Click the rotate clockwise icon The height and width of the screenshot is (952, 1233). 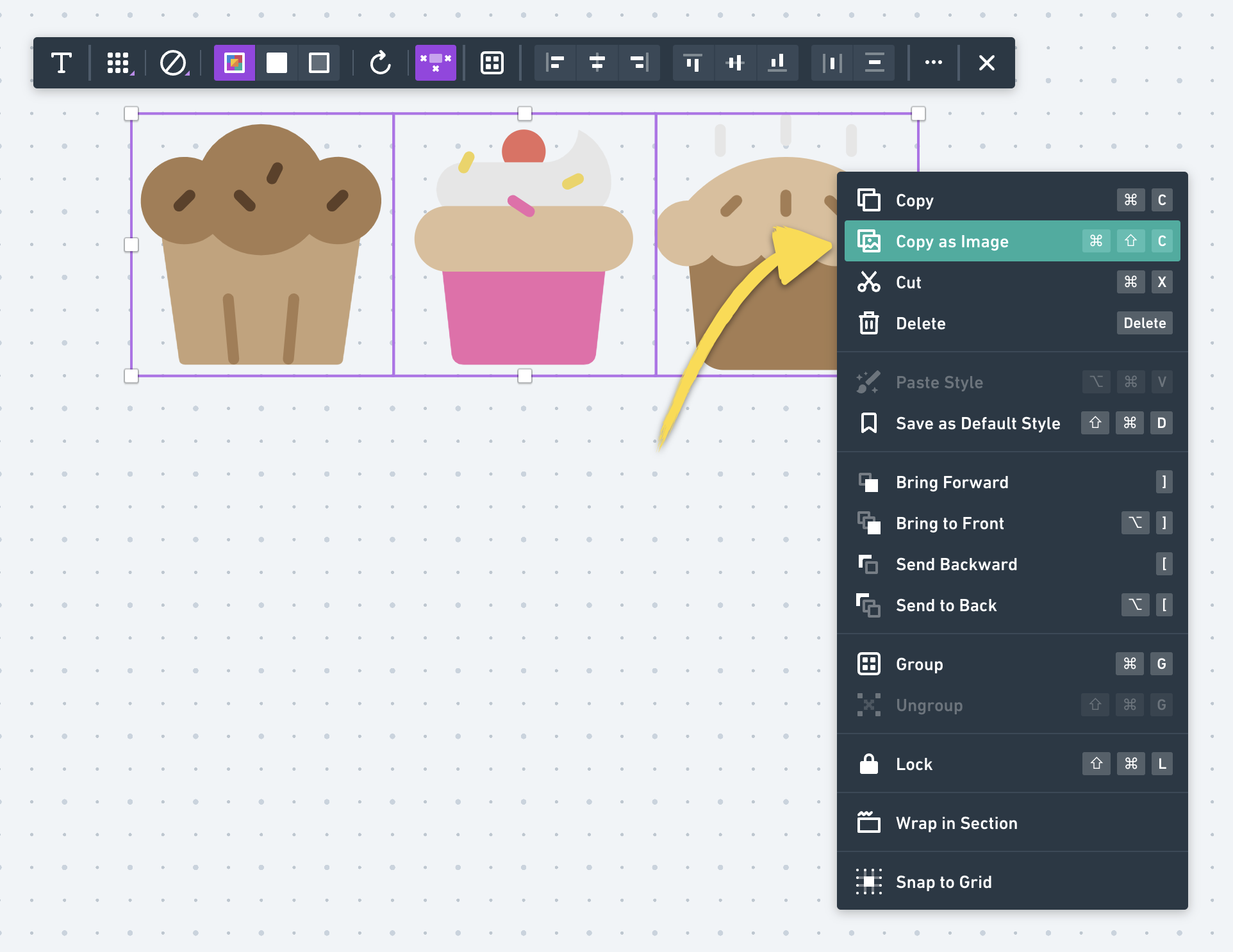(381, 63)
